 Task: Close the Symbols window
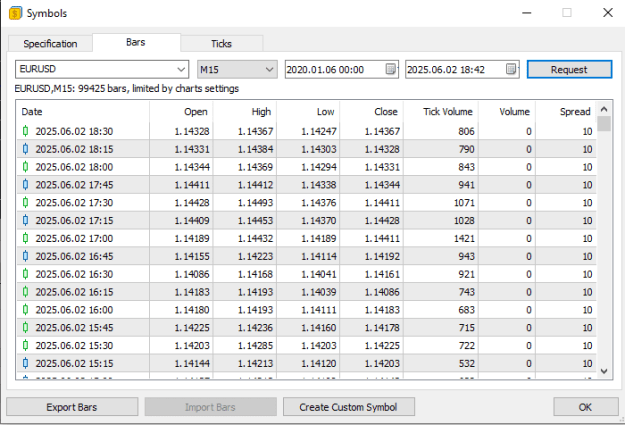pyautogui.click(x=608, y=13)
